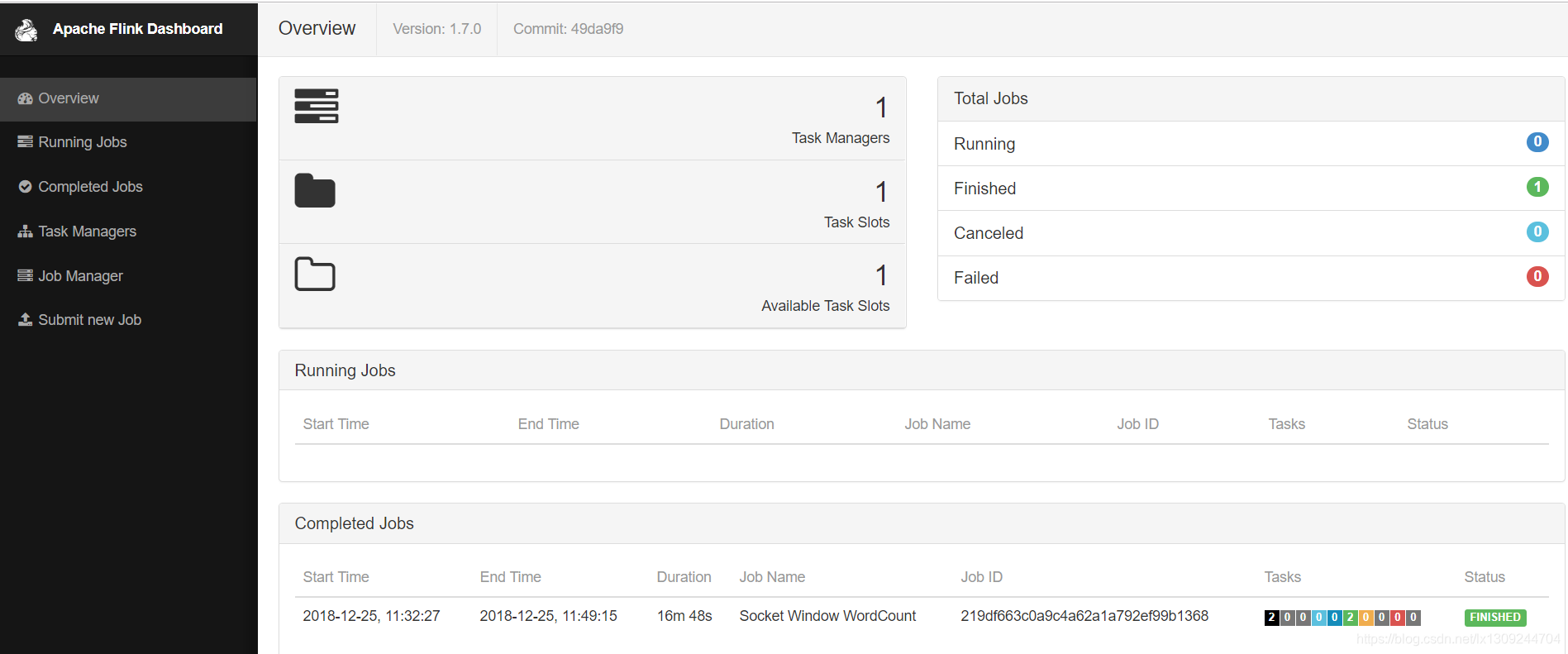Click the solid folder icon for Task Slots
Image resolution: width=1568 pixels, height=654 pixels.
[315, 191]
